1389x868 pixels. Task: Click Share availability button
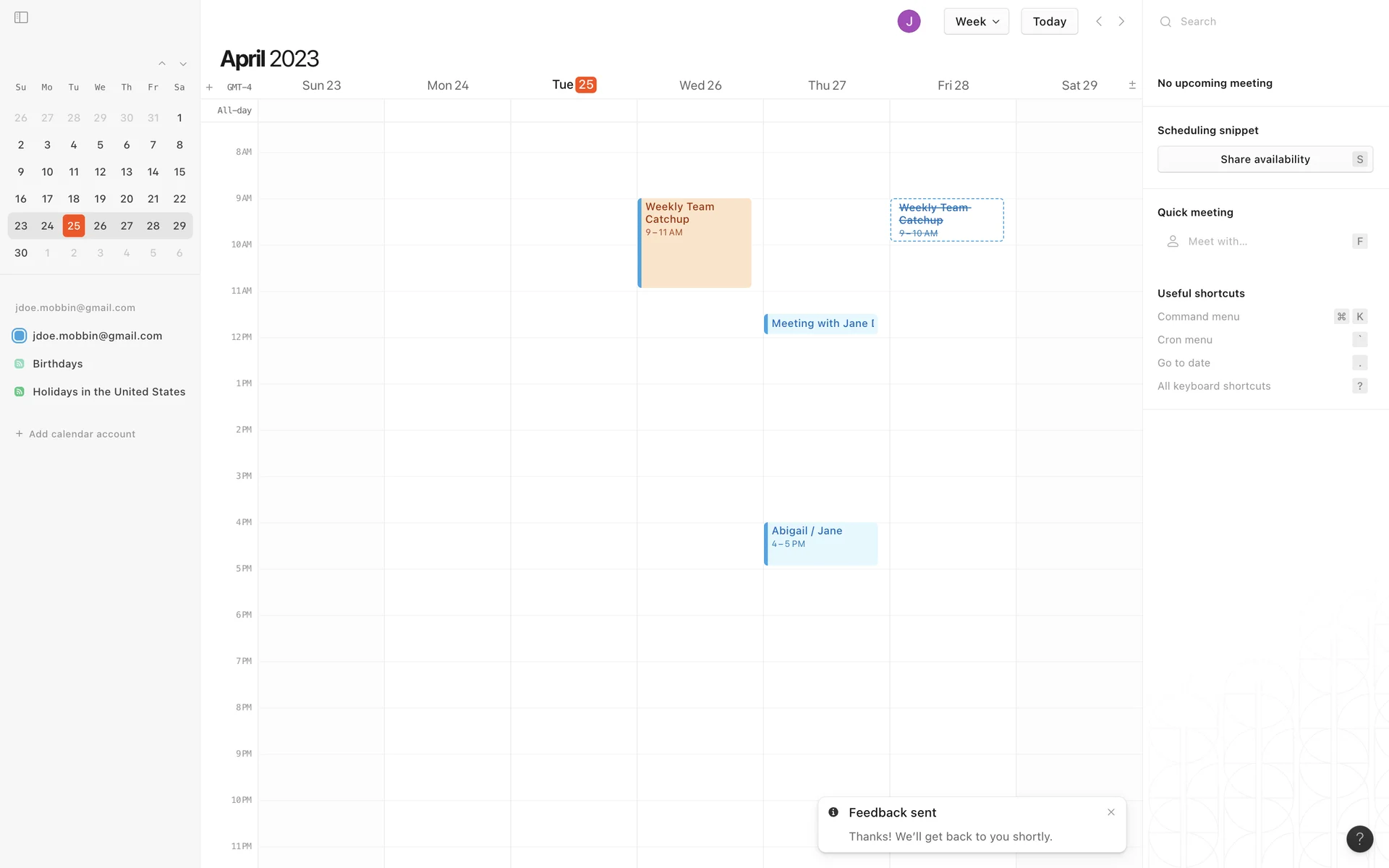[x=1265, y=159]
